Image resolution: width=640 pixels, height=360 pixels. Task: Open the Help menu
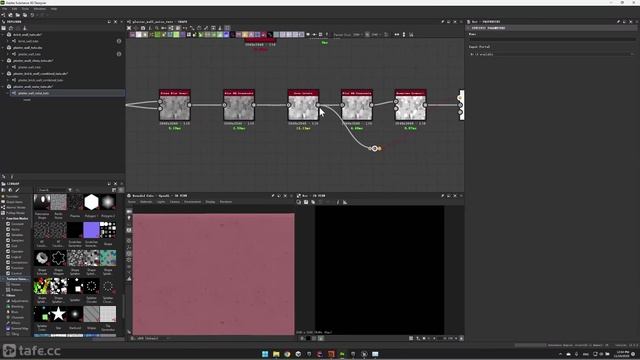pos(53,9)
